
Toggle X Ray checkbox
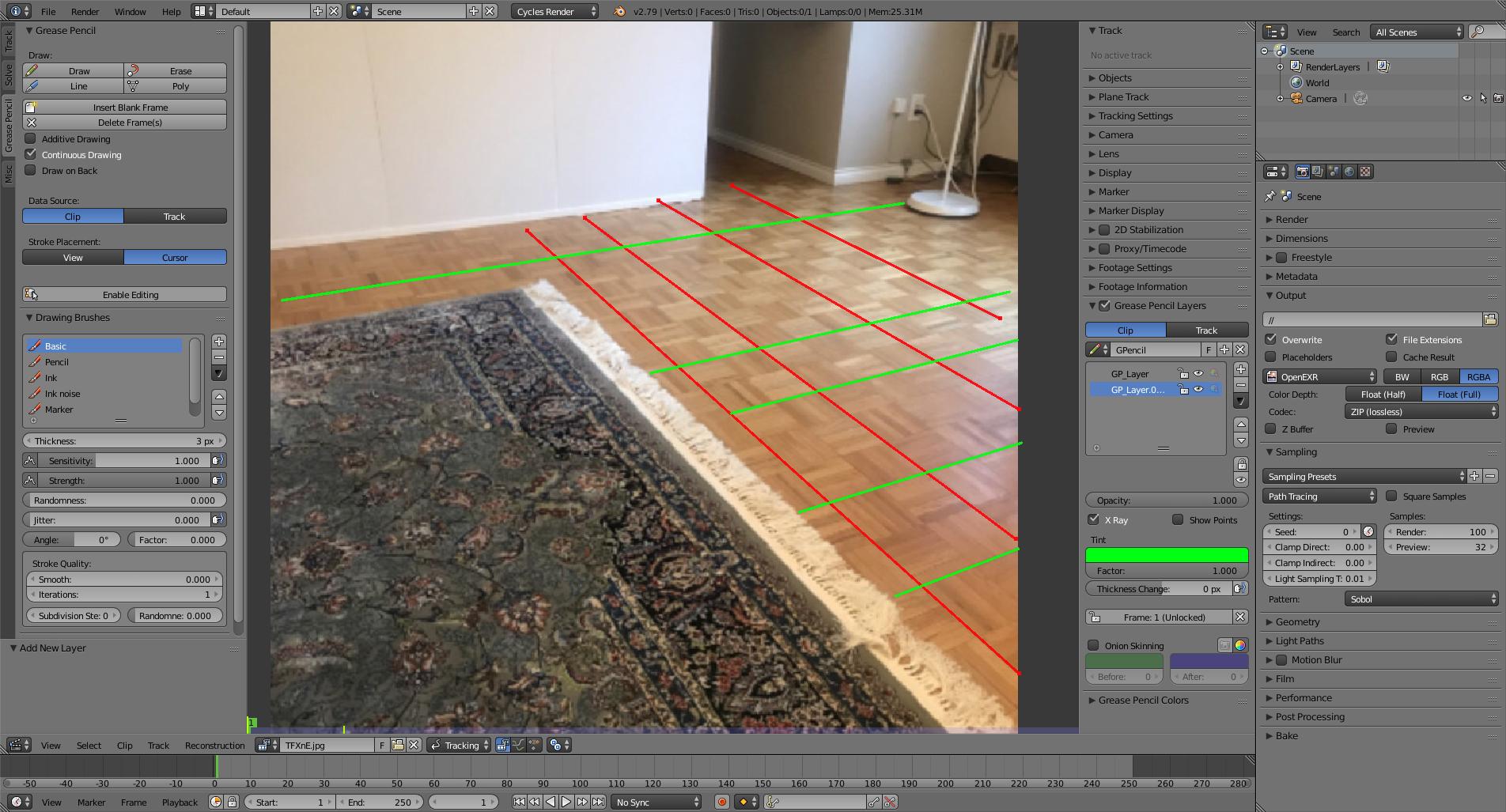(x=1094, y=519)
